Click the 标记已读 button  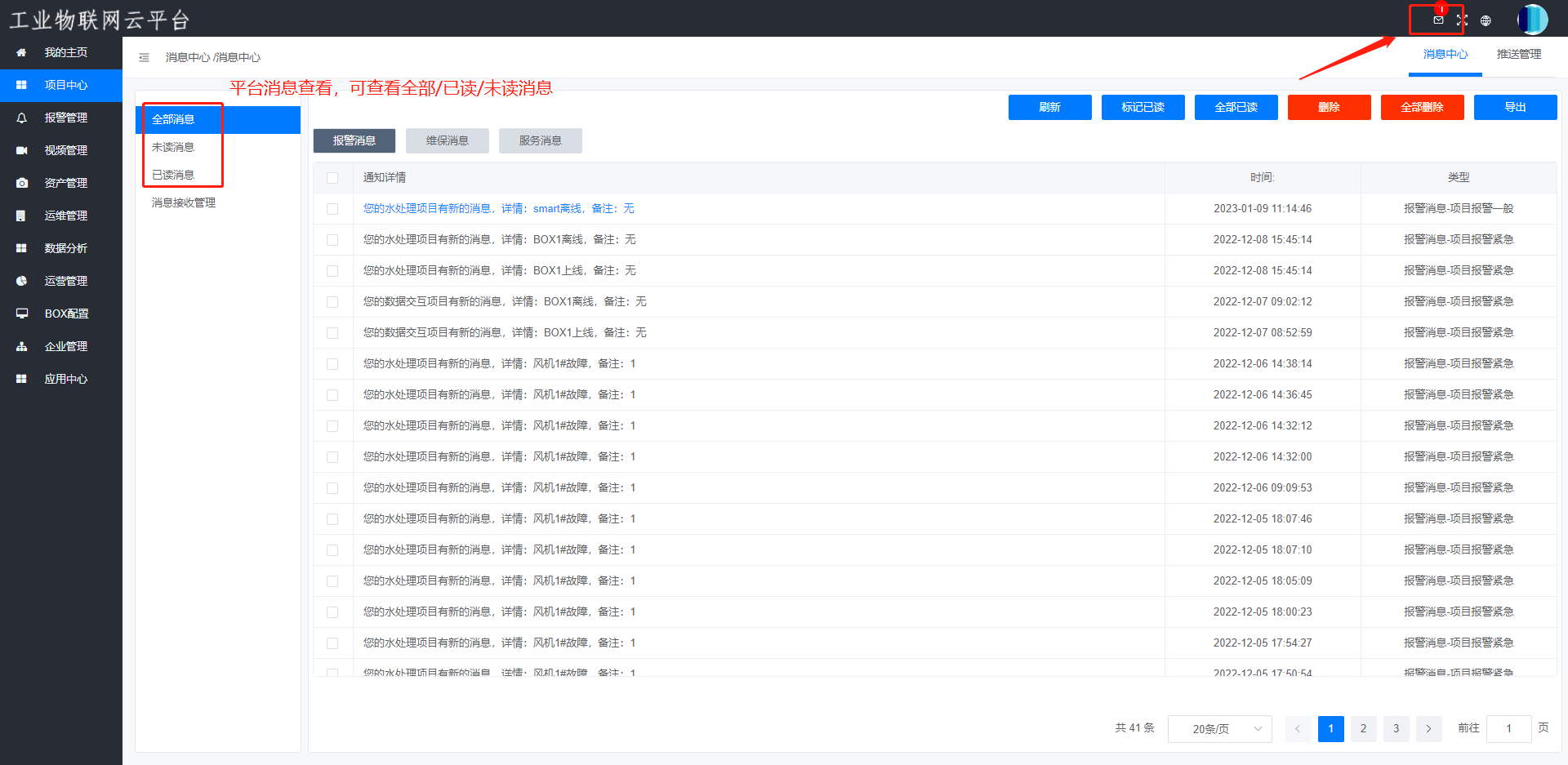1143,107
